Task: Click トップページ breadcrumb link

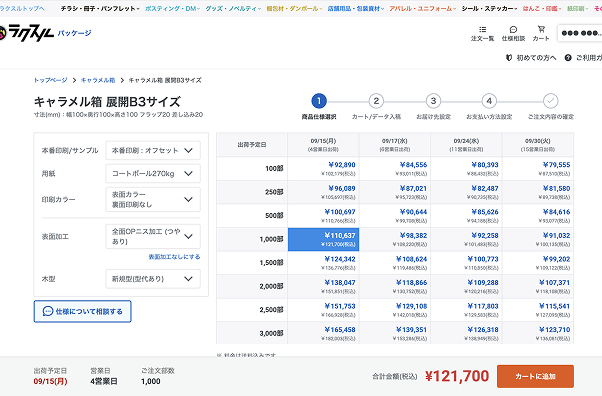Action: tap(50, 80)
